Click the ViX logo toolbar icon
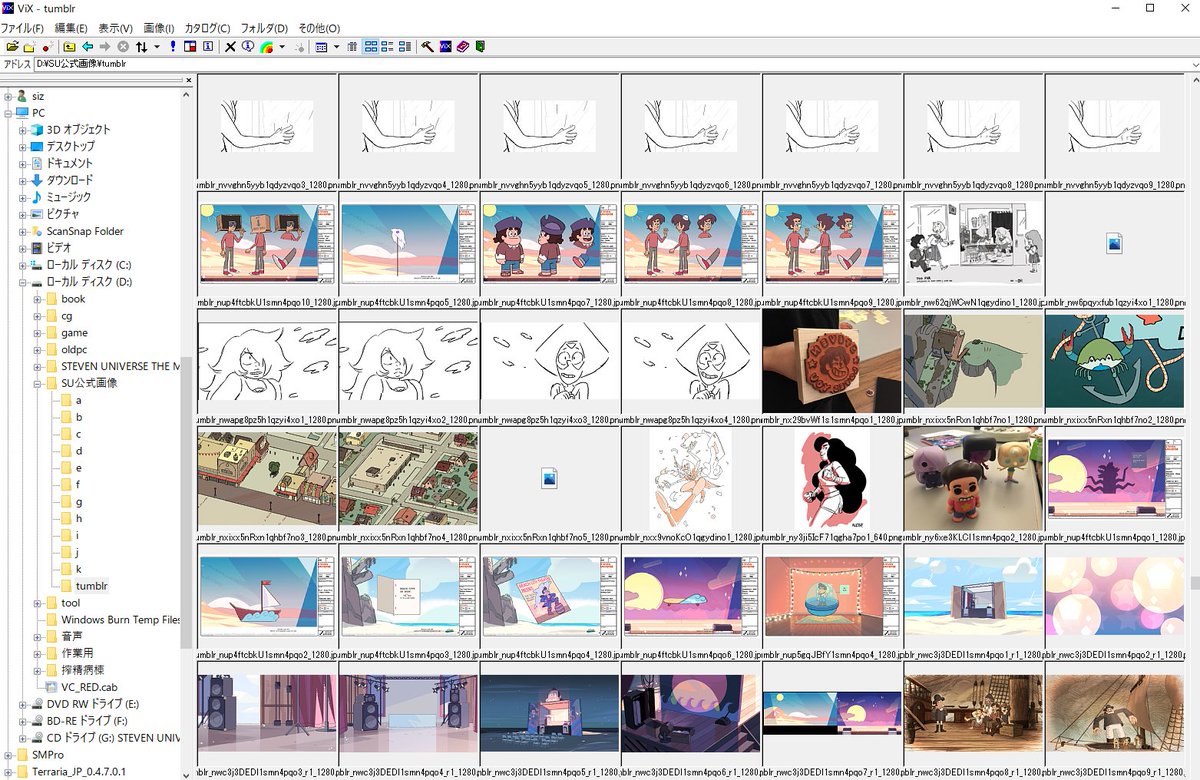 point(445,46)
